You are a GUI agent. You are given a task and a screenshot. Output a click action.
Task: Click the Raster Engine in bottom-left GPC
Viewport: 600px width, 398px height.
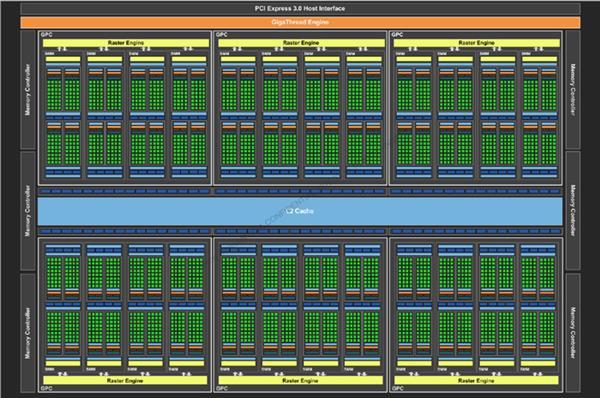pos(125,380)
